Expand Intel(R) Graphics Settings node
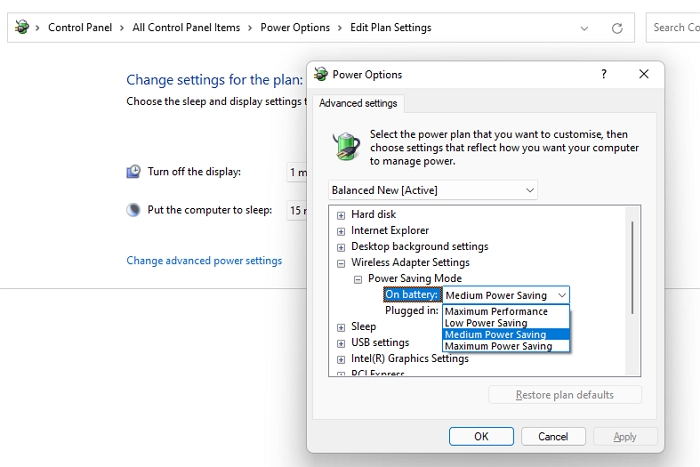Screen dimensions: 700x467 [341, 360]
